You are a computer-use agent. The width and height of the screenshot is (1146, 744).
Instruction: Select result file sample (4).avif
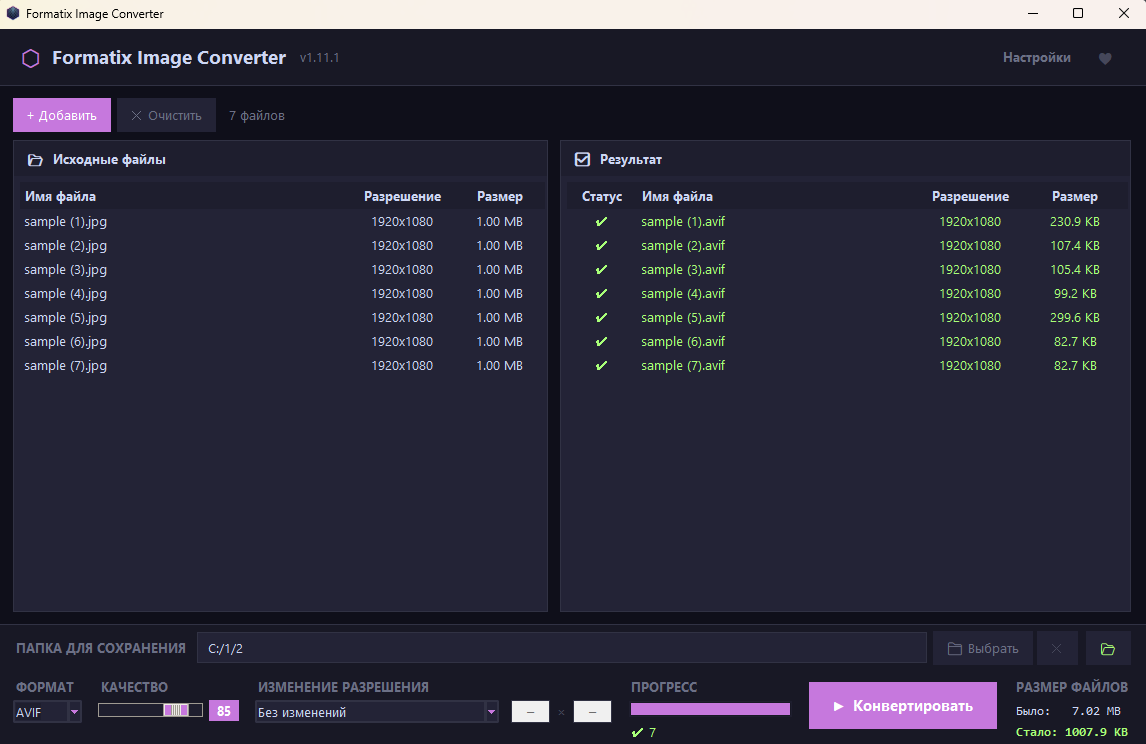point(846,294)
